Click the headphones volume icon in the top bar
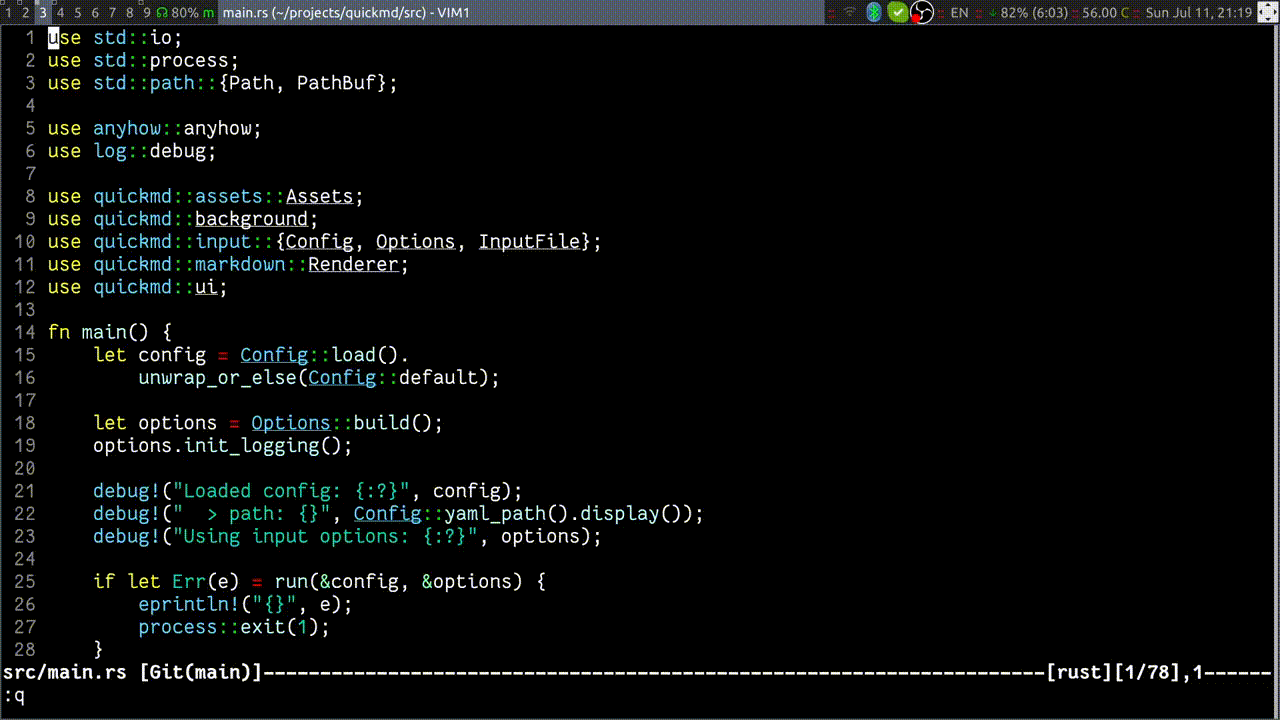Screen dimensions: 1280x720 (x=162, y=13)
